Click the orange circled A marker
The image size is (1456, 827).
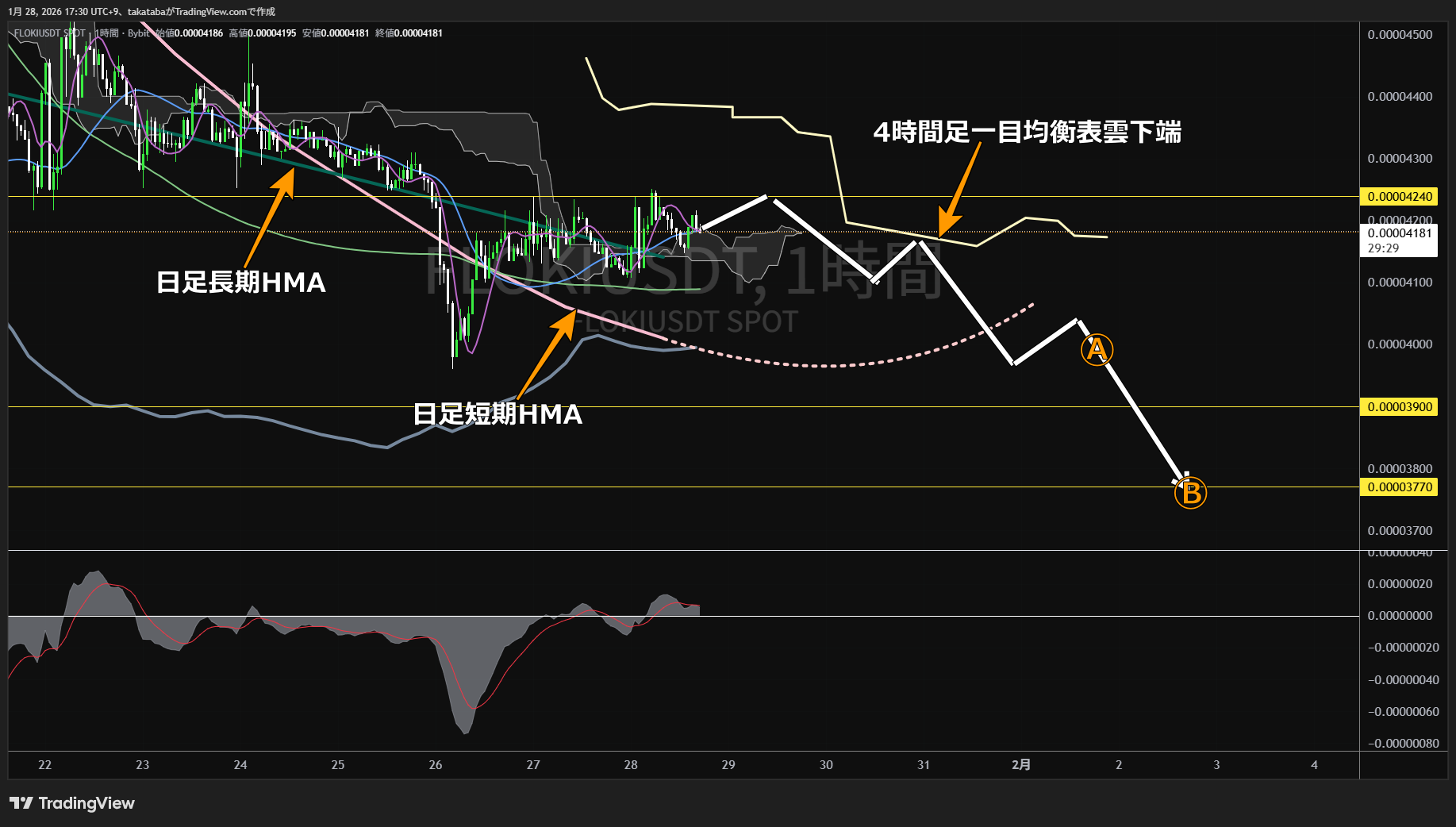point(1097,349)
